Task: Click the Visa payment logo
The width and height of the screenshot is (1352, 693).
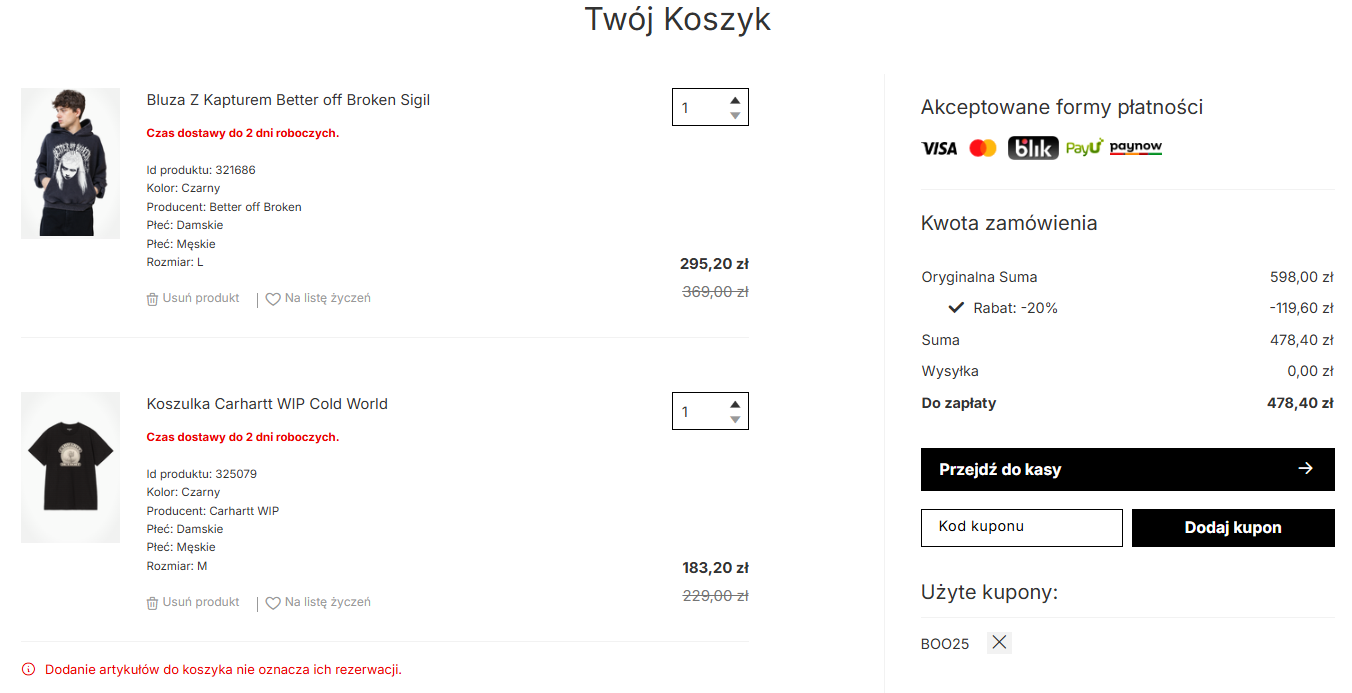Action: pos(939,148)
